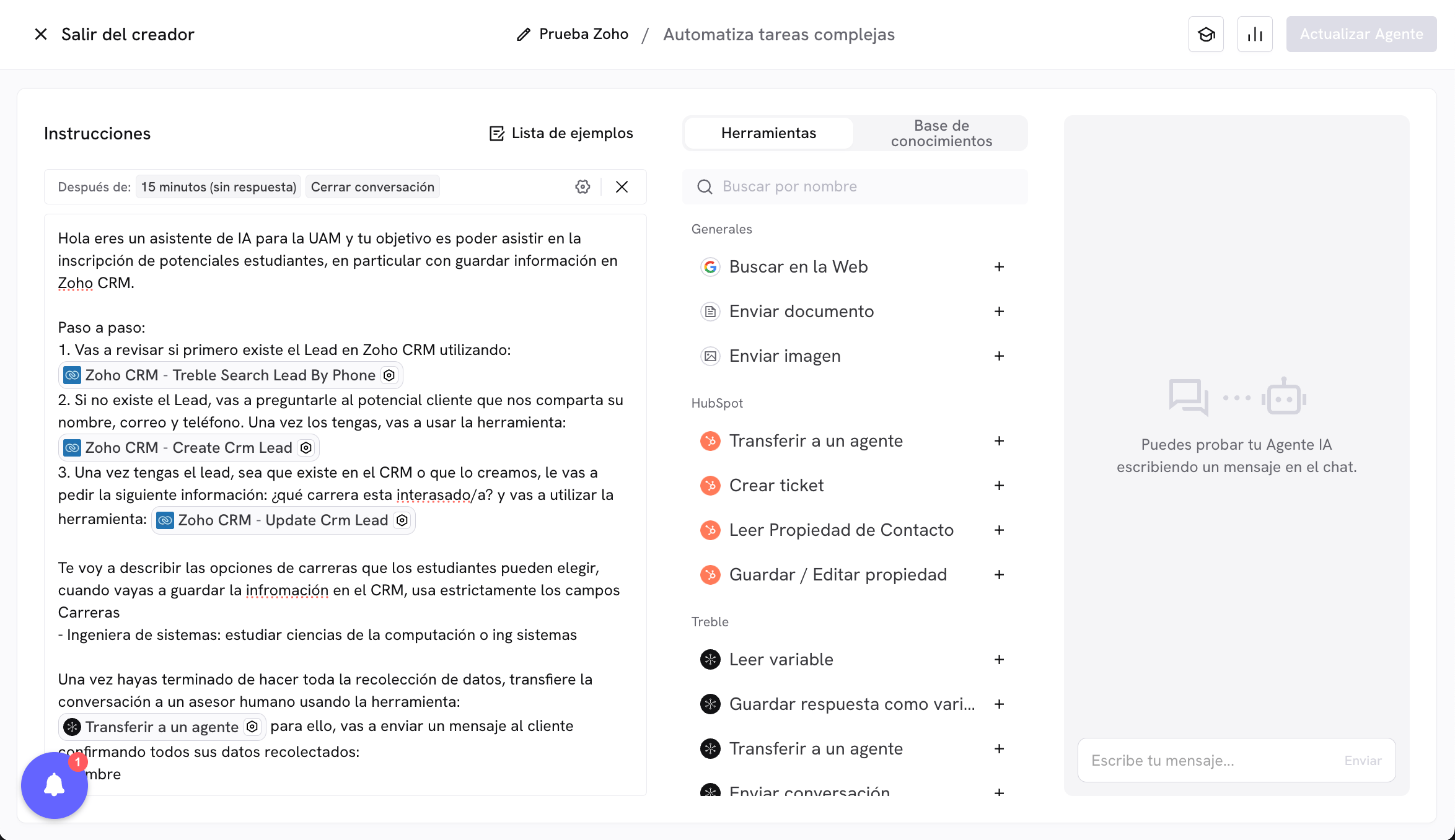
Task: Click the pencil edit icon beside Prueba Zoho
Action: [x=524, y=35]
